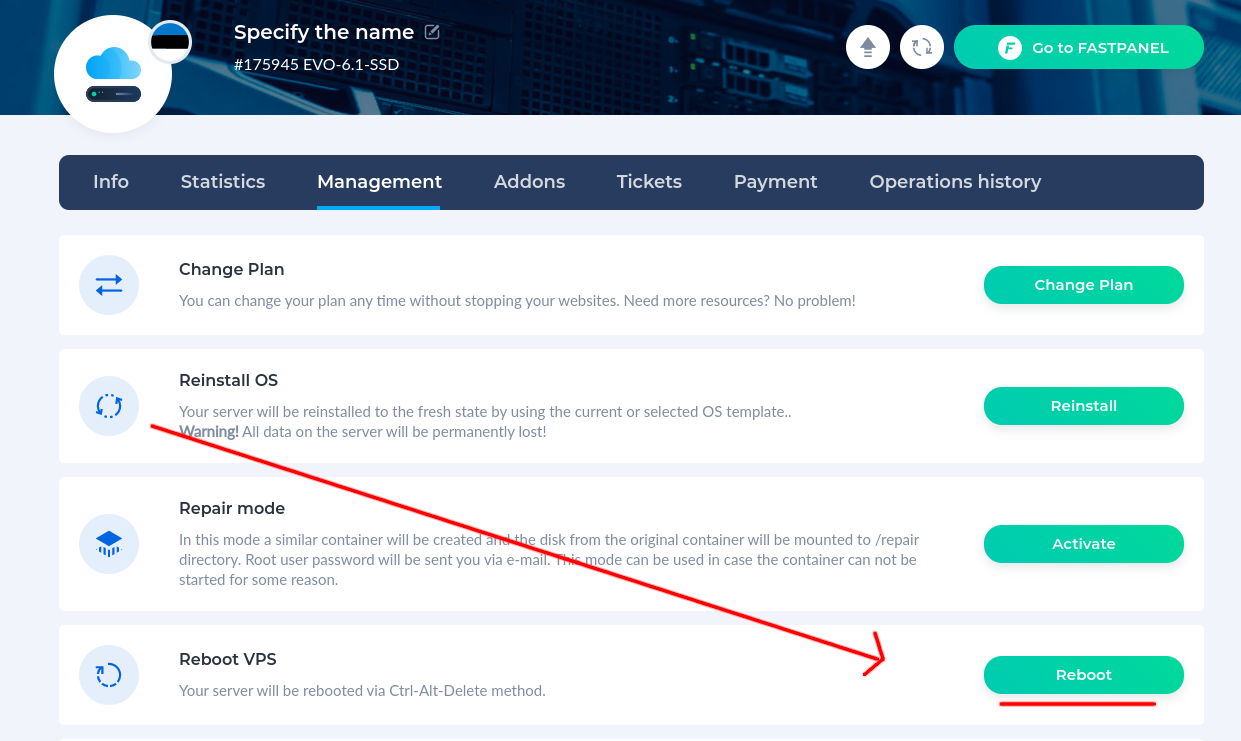
Task: Click the Reinstall OS circular icon
Action: [109, 406]
